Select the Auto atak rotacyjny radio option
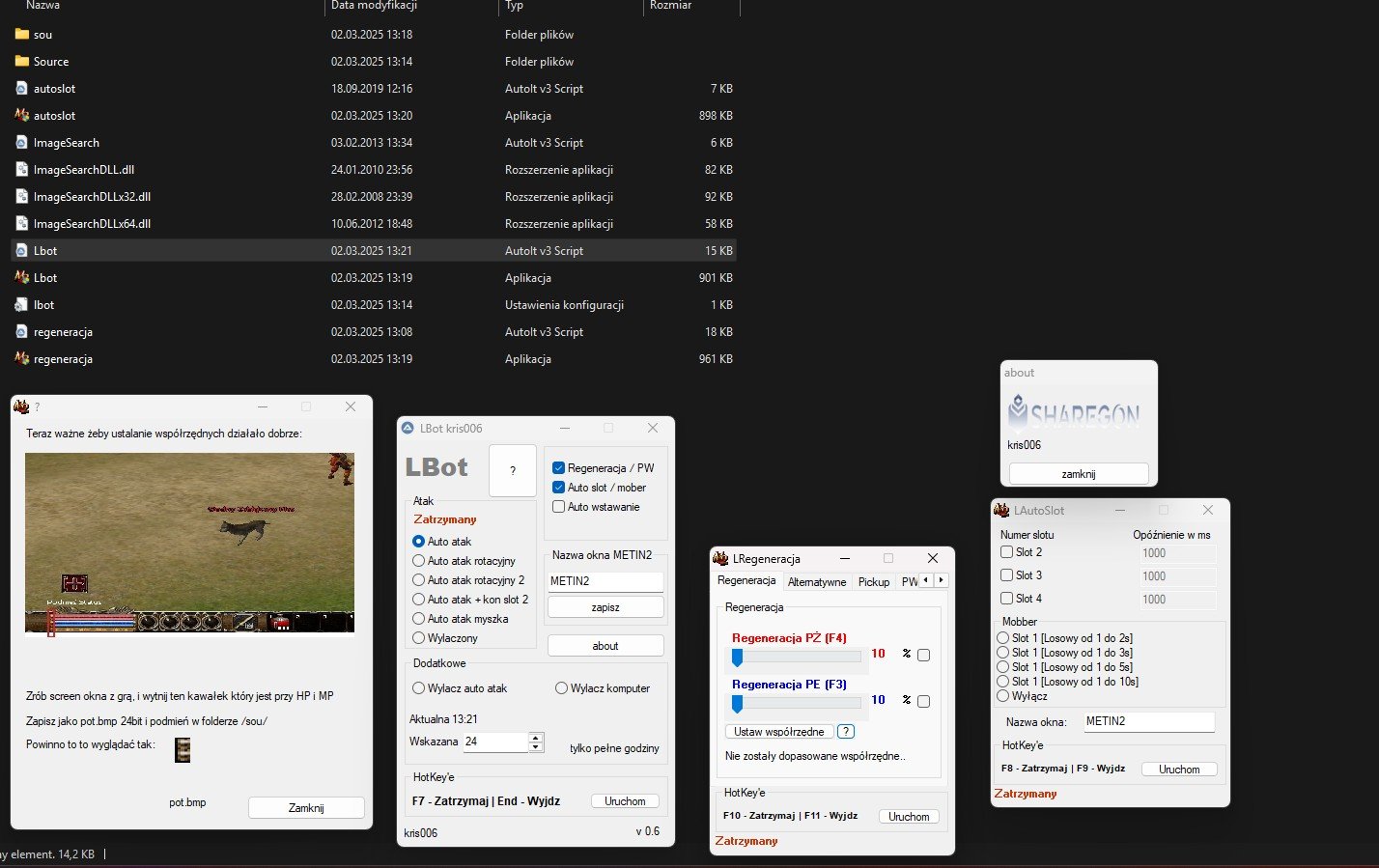This screenshot has width=1379, height=868. [x=418, y=561]
